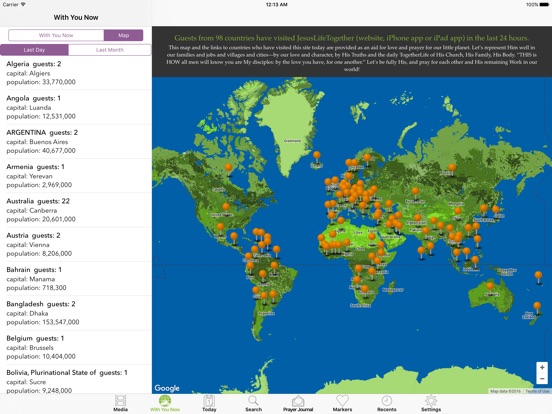Select the With You Now globe icon
The image size is (552, 414).
pyautogui.click(x=165, y=401)
